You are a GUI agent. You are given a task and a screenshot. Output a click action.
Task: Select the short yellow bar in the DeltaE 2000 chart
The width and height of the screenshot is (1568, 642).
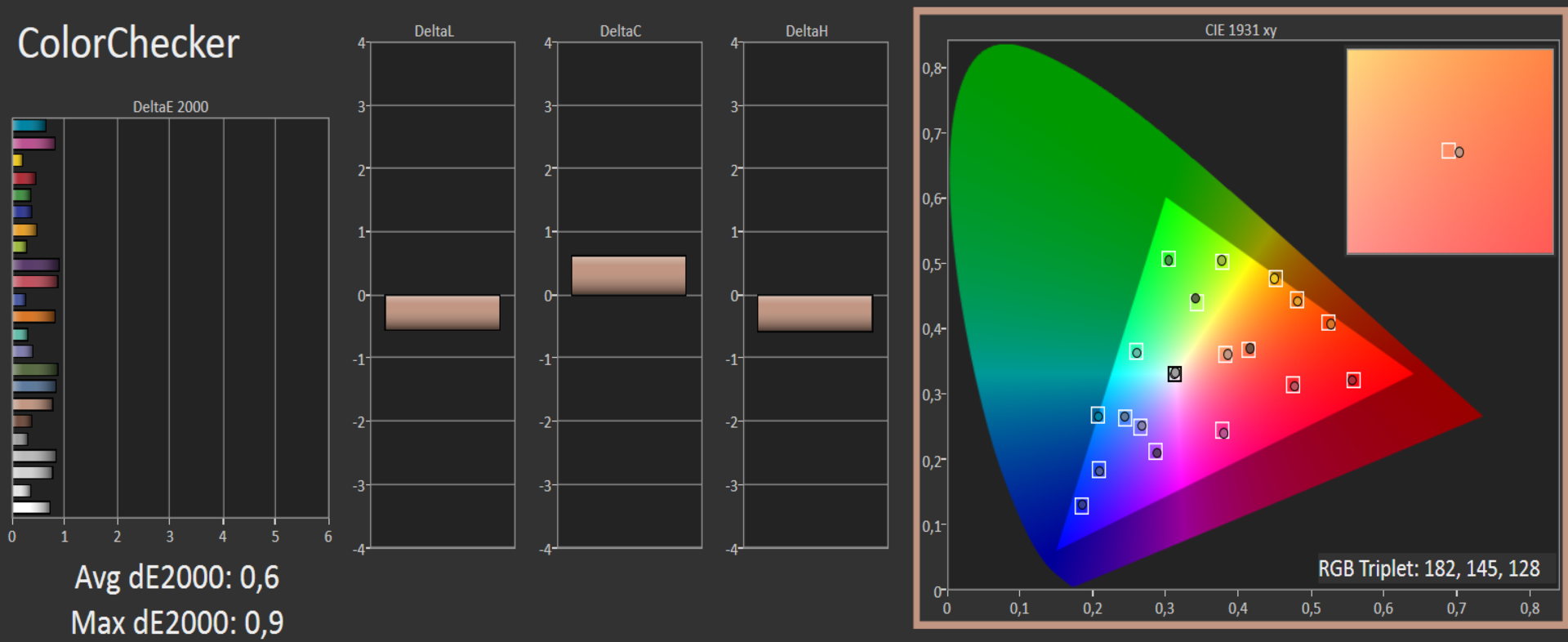(x=17, y=161)
